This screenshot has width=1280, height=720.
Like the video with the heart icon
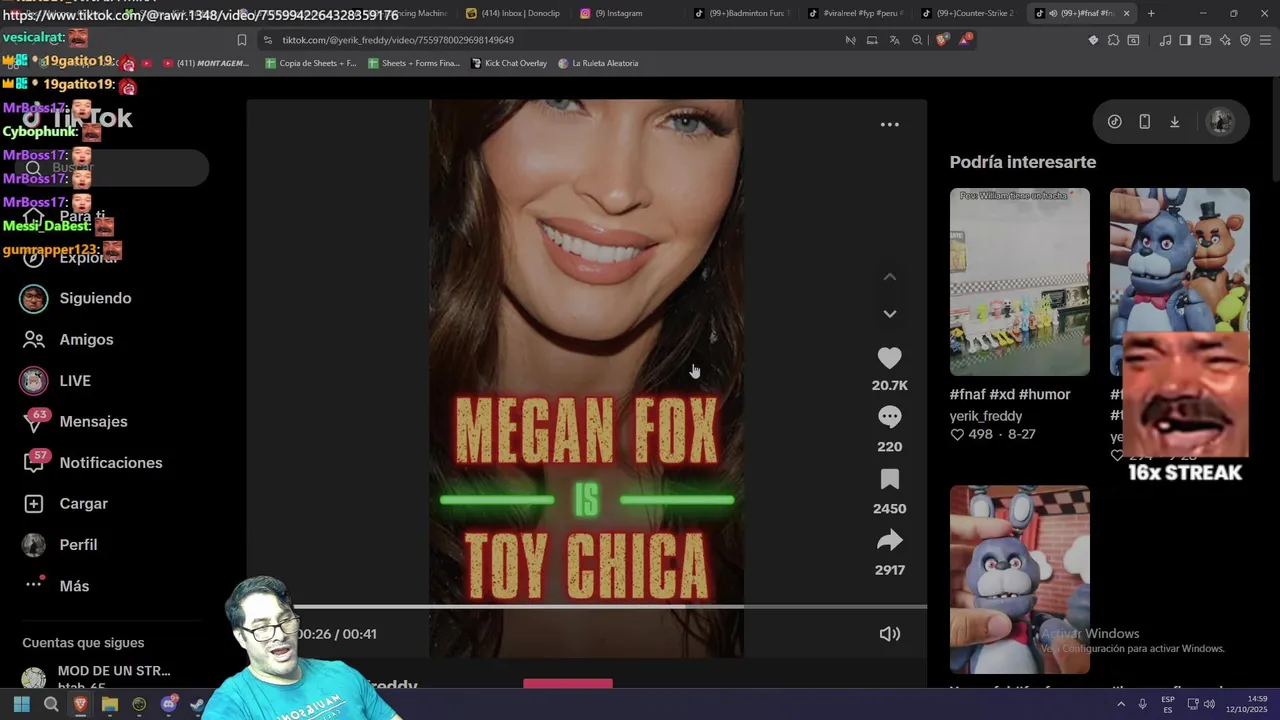tap(889, 358)
